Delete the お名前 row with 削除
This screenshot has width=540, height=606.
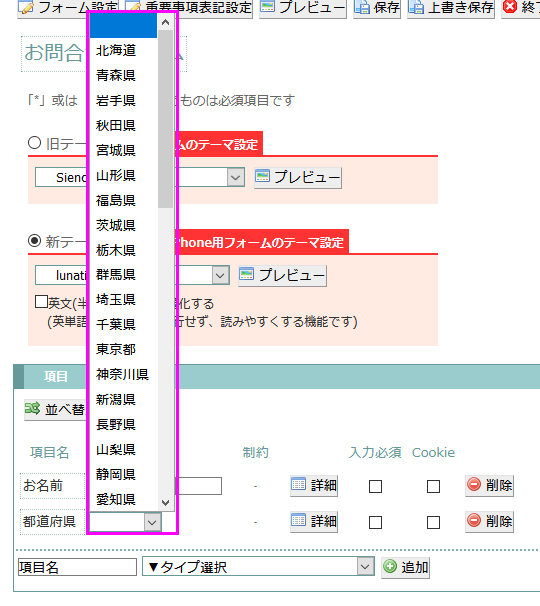[x=489, y=485]
